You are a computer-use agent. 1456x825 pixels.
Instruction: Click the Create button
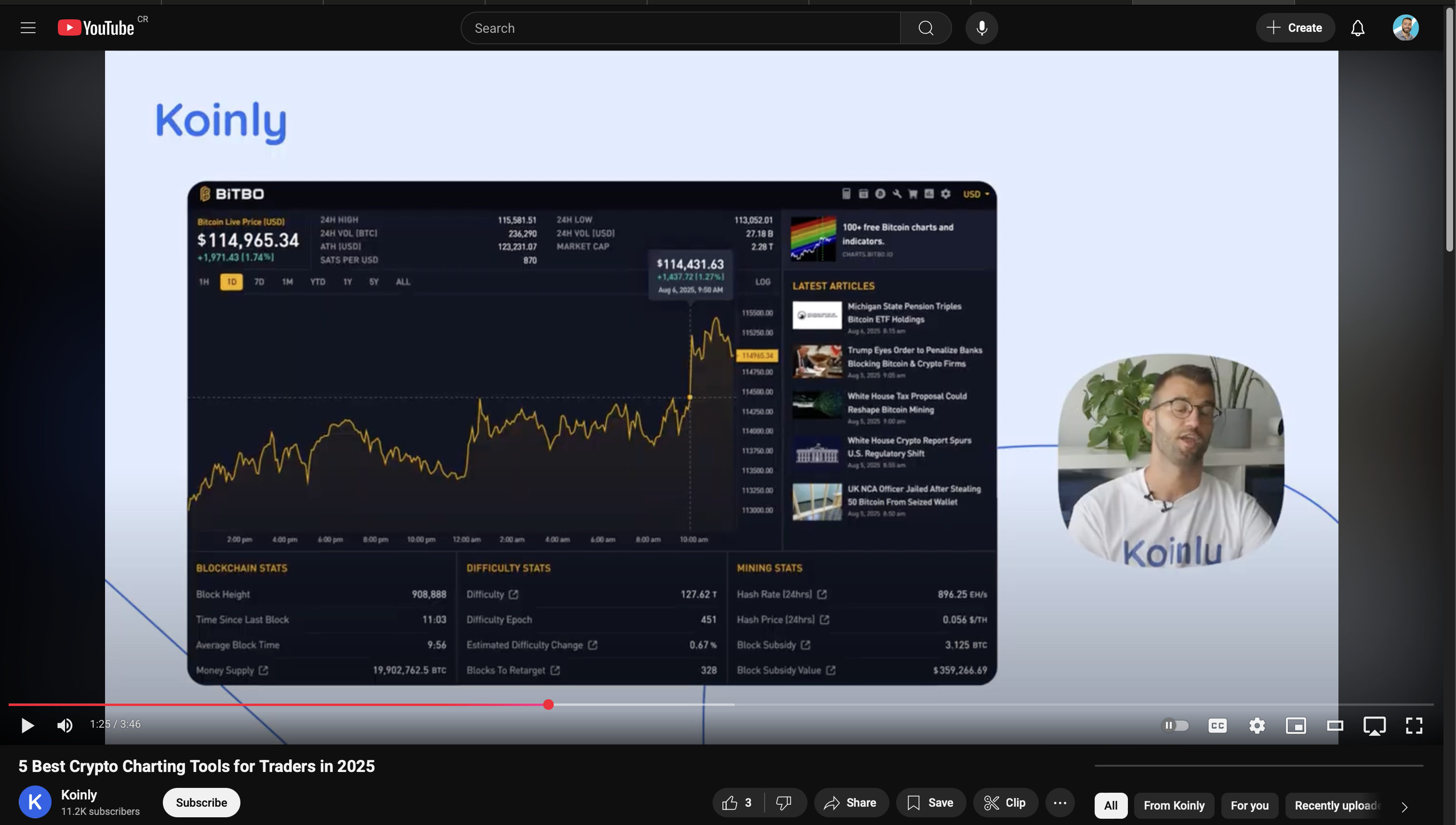pyautogui.click(x=1295, y=28)
